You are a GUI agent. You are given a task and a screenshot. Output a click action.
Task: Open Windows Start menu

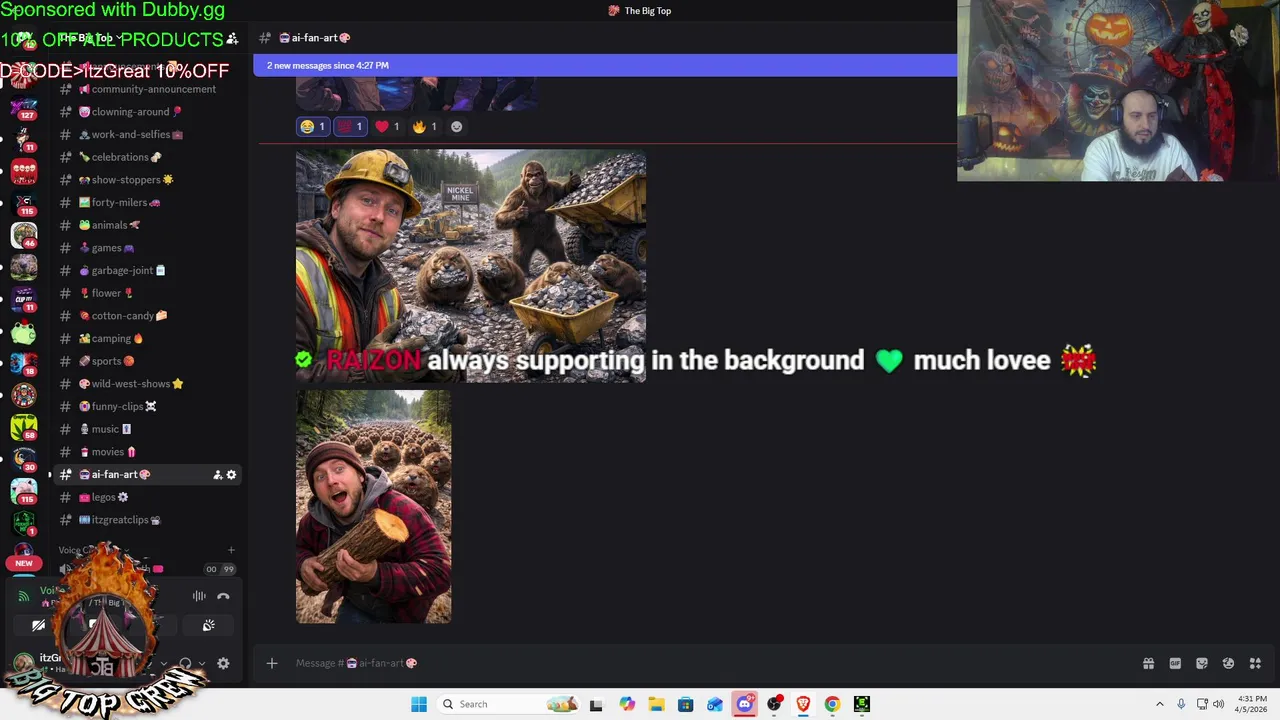pos(419,704)
